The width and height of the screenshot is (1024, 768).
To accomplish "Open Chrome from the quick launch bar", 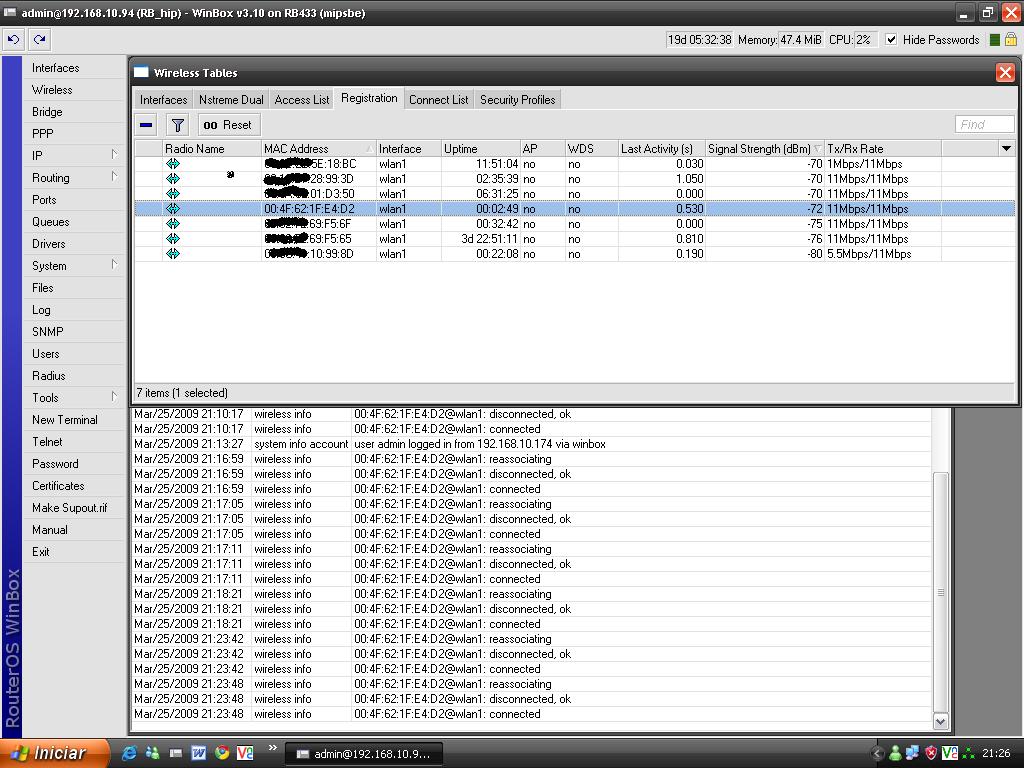I will pyautogui.click(x=222, y=753).
